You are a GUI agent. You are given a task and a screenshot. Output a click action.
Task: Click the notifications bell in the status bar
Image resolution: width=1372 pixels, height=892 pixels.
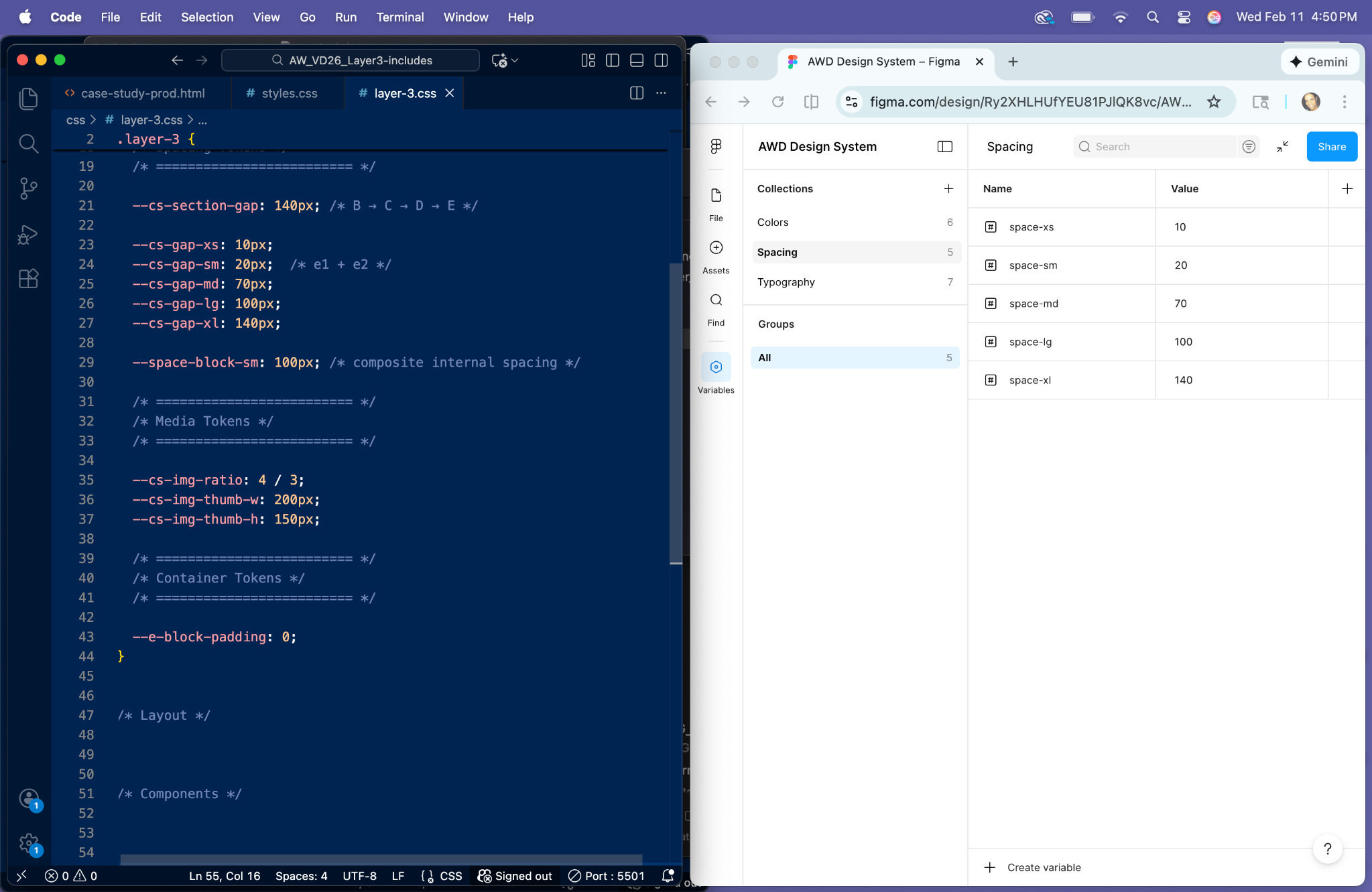click(x=668, y=875)
